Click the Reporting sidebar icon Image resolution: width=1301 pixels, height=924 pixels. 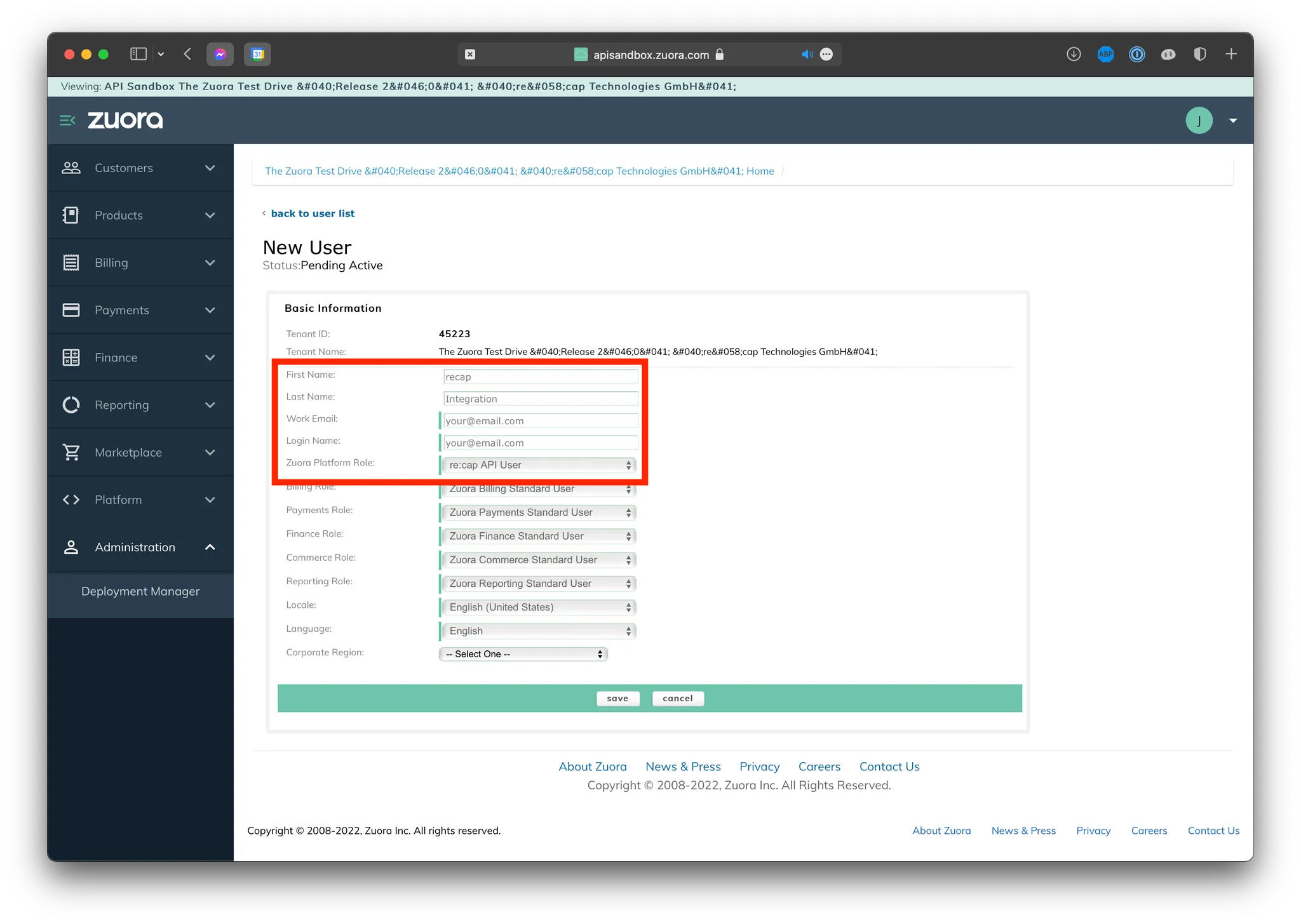pyautogui.click(x=70, y=405)
